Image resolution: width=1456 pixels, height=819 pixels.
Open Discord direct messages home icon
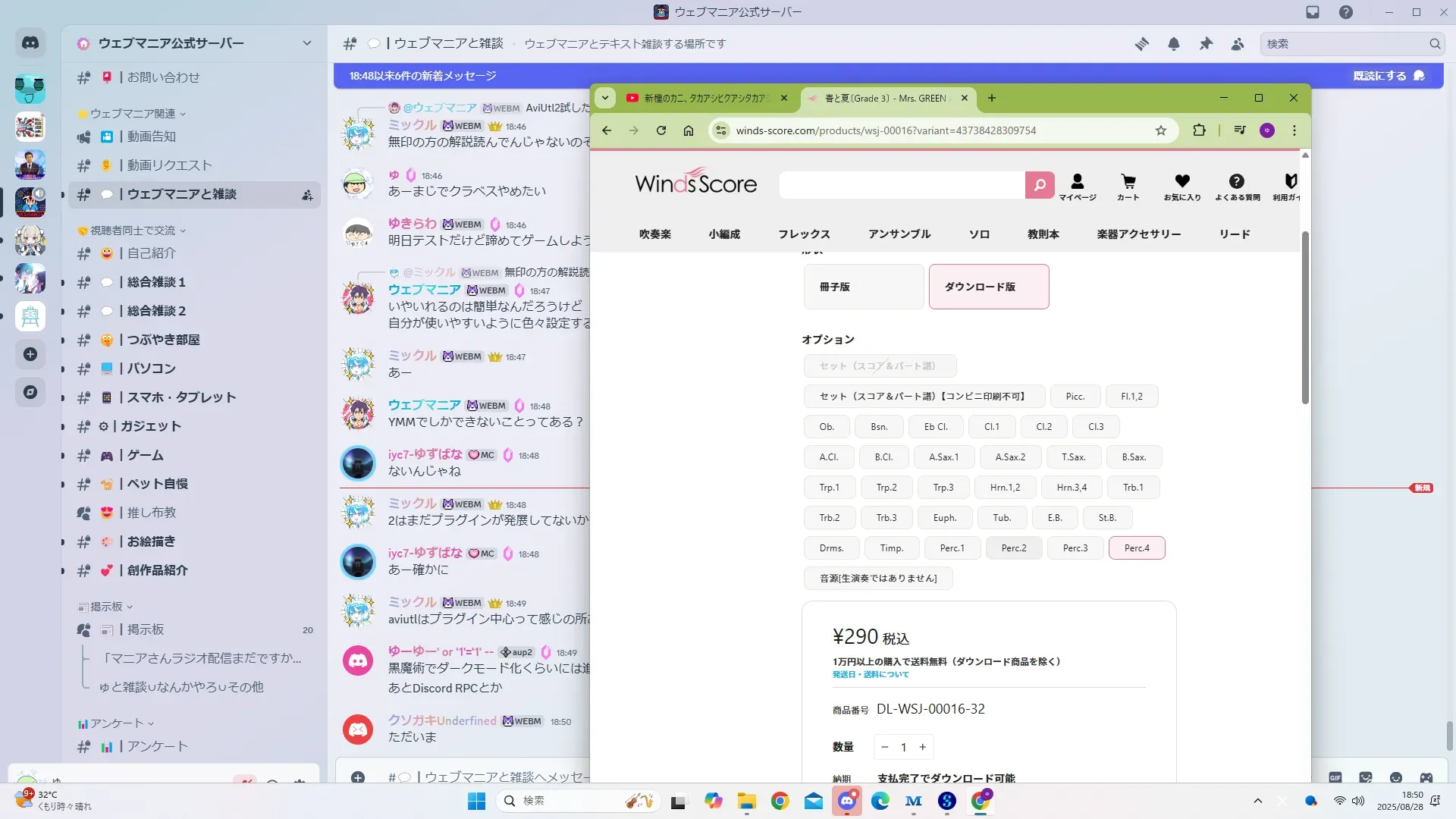(x=30, y=43)
